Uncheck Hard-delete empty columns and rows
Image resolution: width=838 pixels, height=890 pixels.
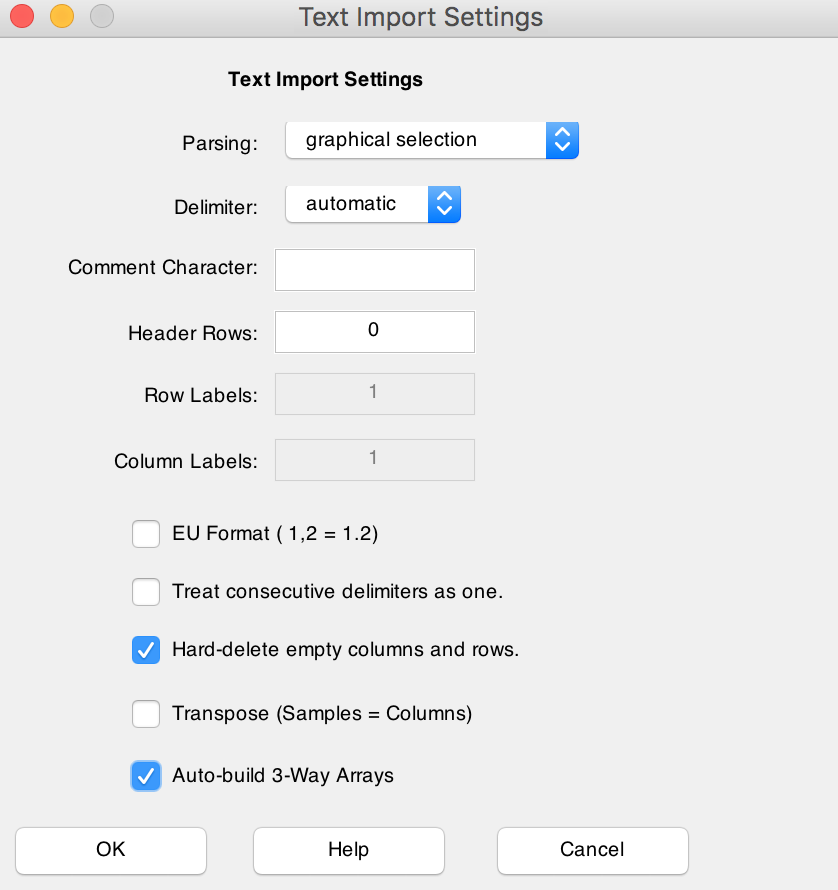tap(146, 650)
